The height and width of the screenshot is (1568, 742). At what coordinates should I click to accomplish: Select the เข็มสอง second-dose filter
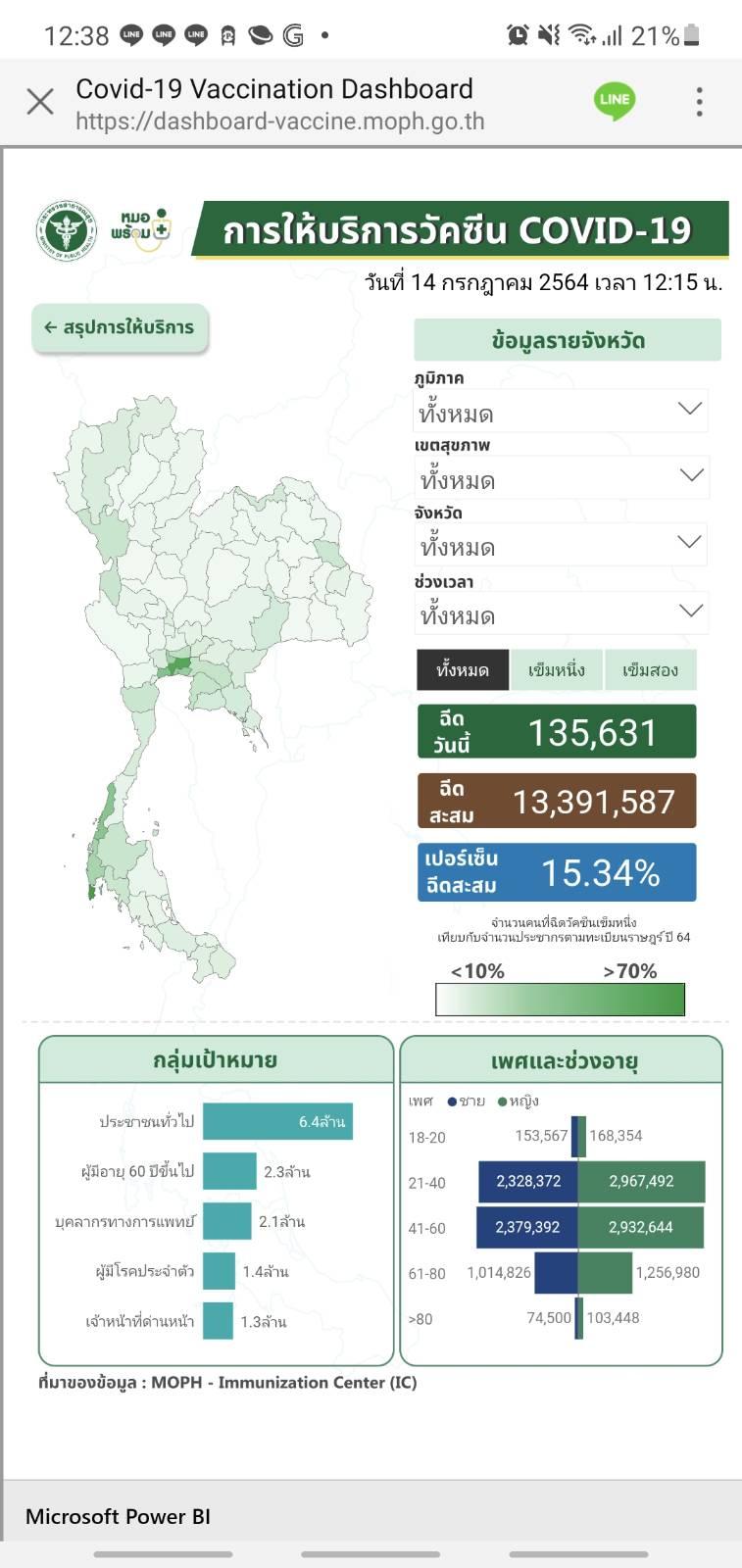pos(650,670)
